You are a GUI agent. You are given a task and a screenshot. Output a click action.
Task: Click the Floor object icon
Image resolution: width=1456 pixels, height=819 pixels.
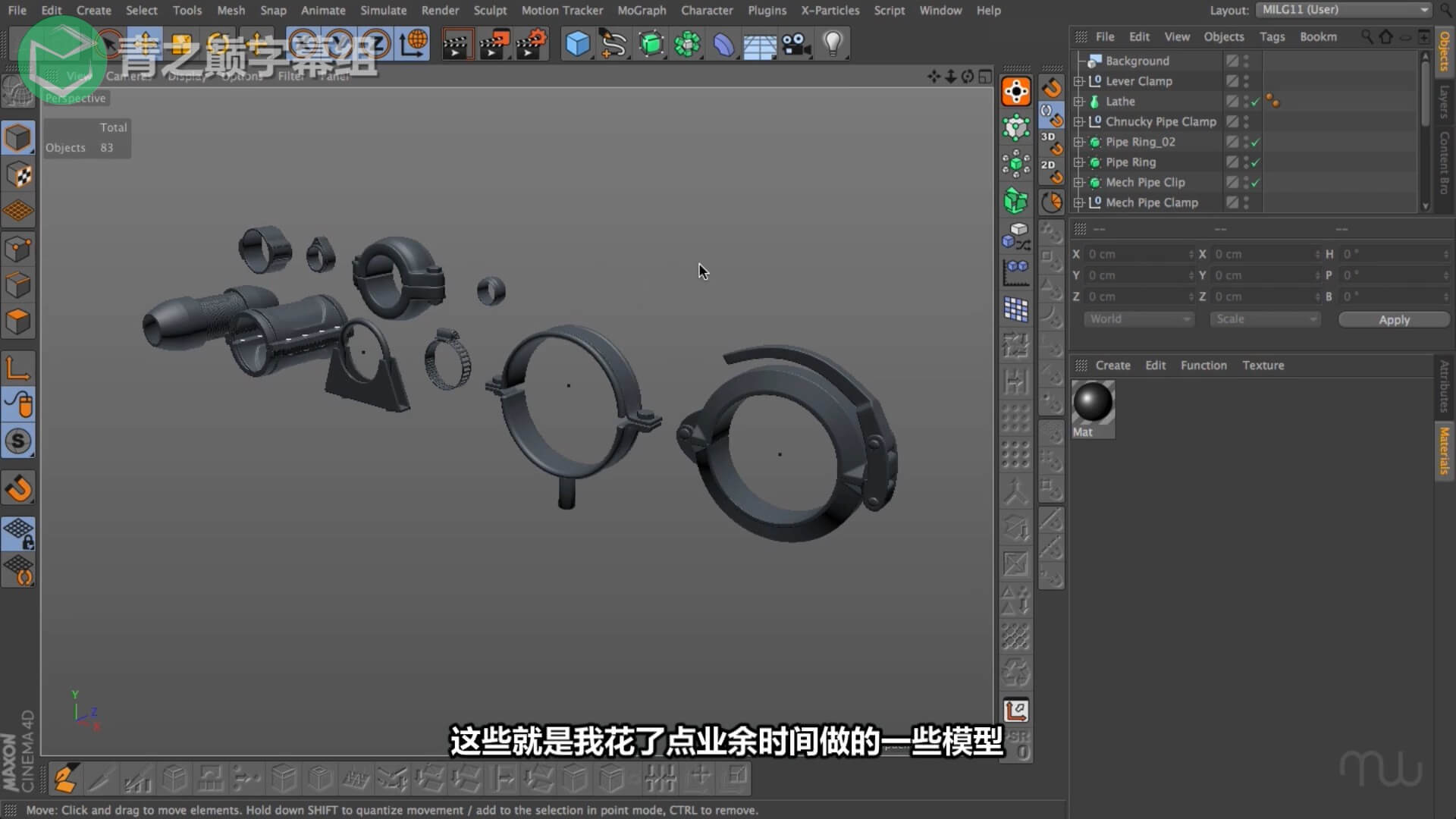coord(759,45)
